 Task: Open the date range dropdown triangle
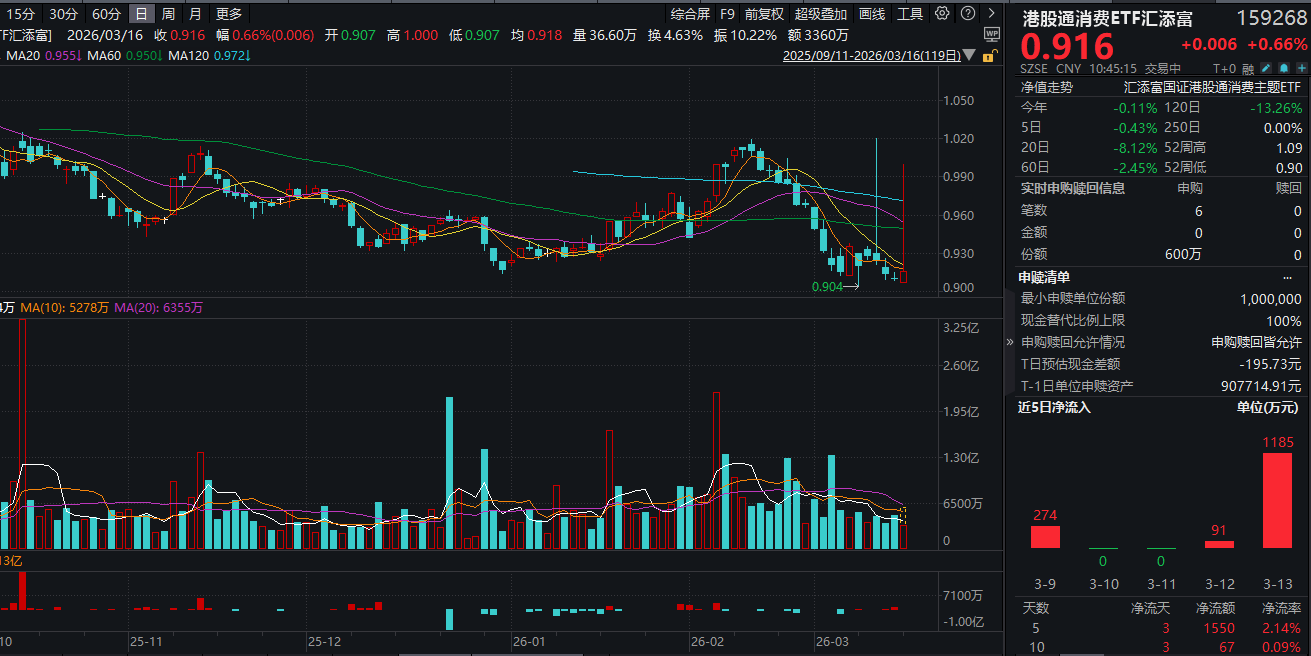(x=969, y=57)
